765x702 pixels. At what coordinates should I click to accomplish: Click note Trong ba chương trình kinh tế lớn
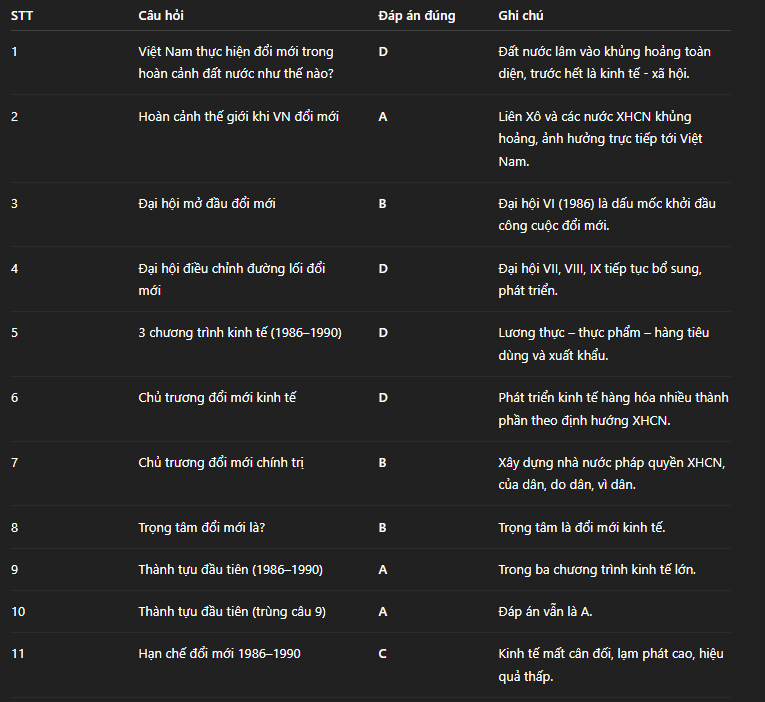coord(597,570)
